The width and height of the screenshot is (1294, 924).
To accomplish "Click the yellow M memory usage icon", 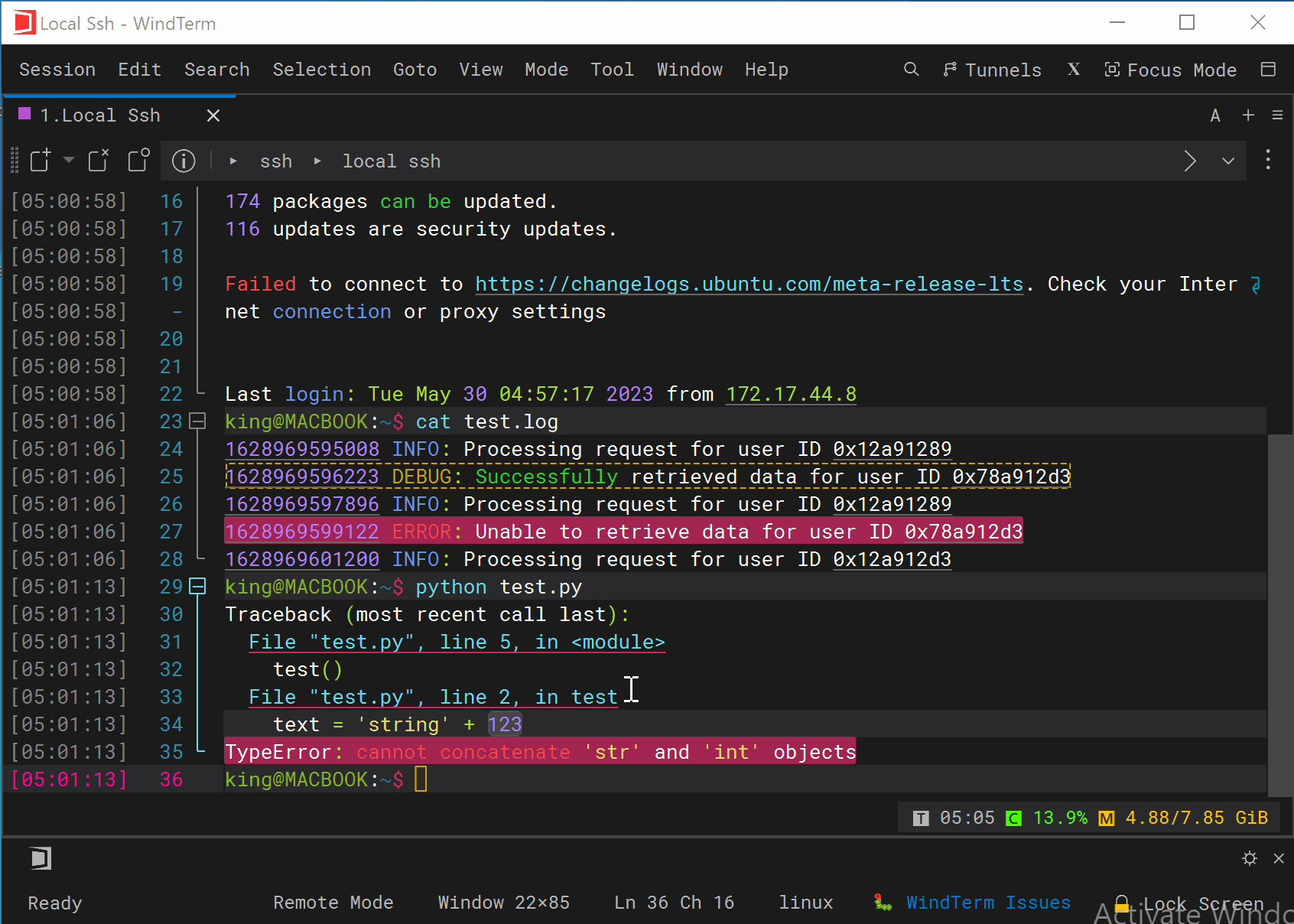I will click(1106, 818).
